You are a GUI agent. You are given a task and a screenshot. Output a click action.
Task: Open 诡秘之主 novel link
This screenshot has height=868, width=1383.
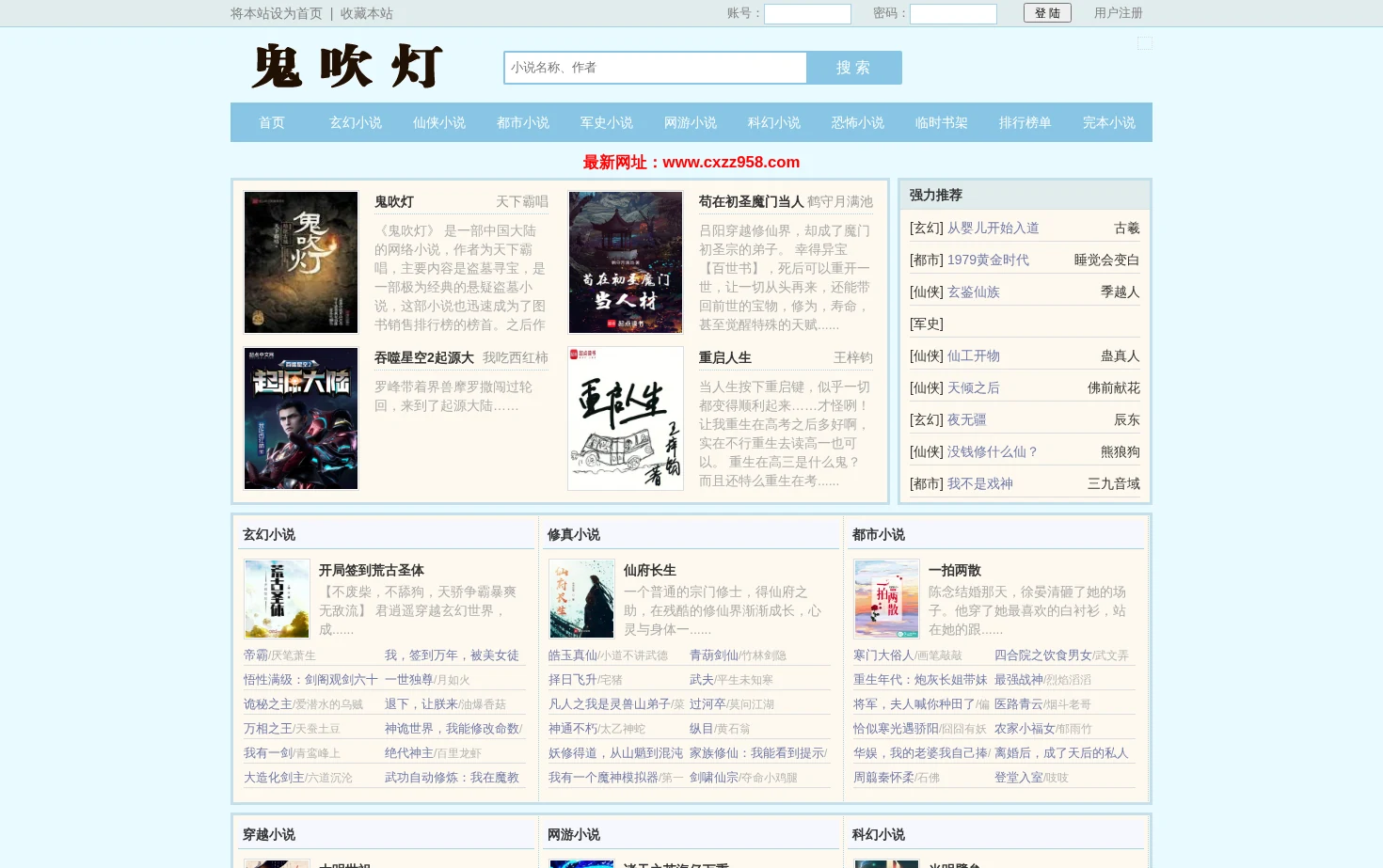(268, 704)
